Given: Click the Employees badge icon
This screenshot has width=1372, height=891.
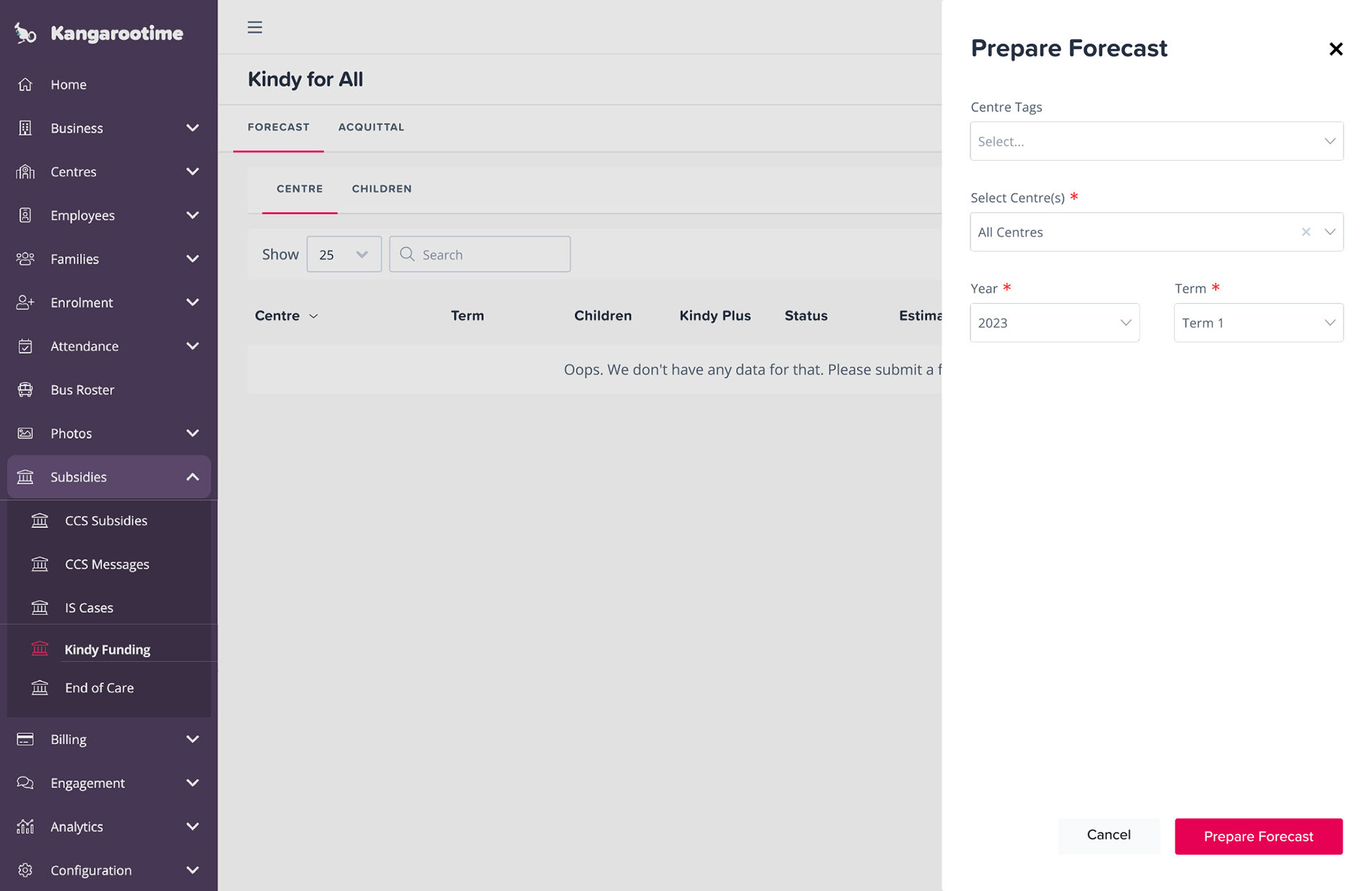Looking at the screenshot, I should point(25,215).
